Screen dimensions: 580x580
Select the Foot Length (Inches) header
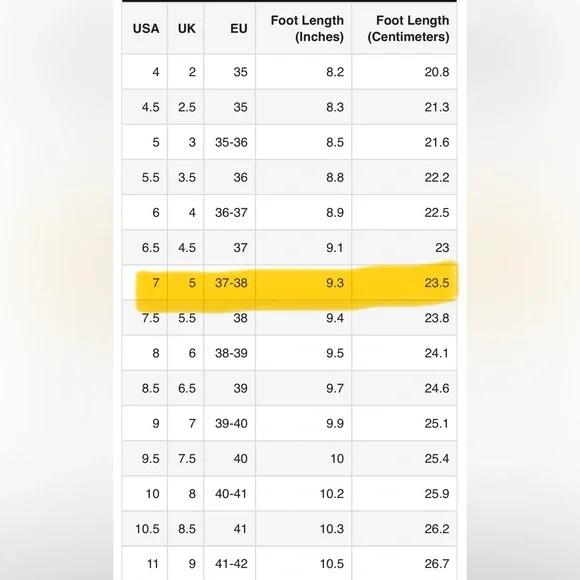pos(307,28)
